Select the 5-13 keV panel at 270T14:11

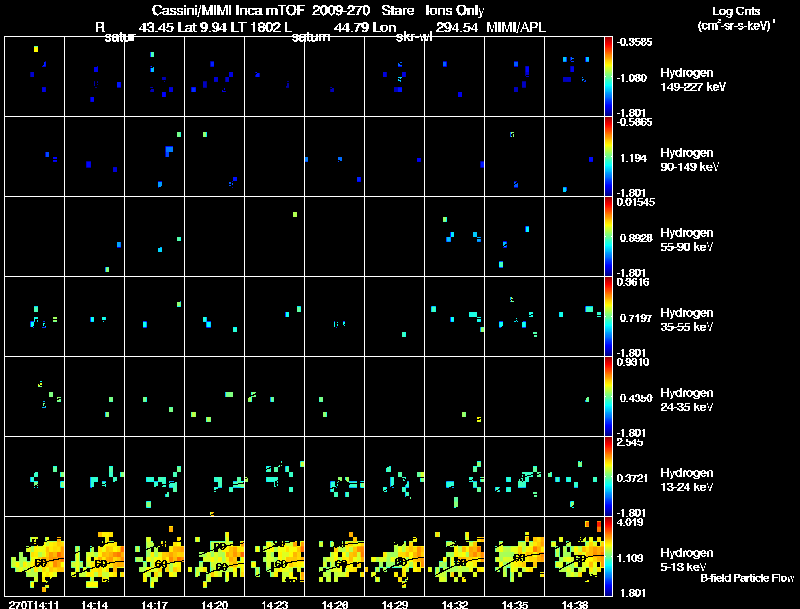pos(35,556)
